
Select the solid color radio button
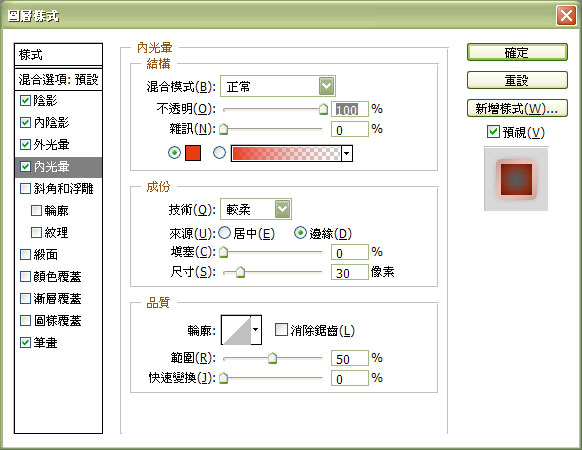pyautogui.click(x=174, y=153)
